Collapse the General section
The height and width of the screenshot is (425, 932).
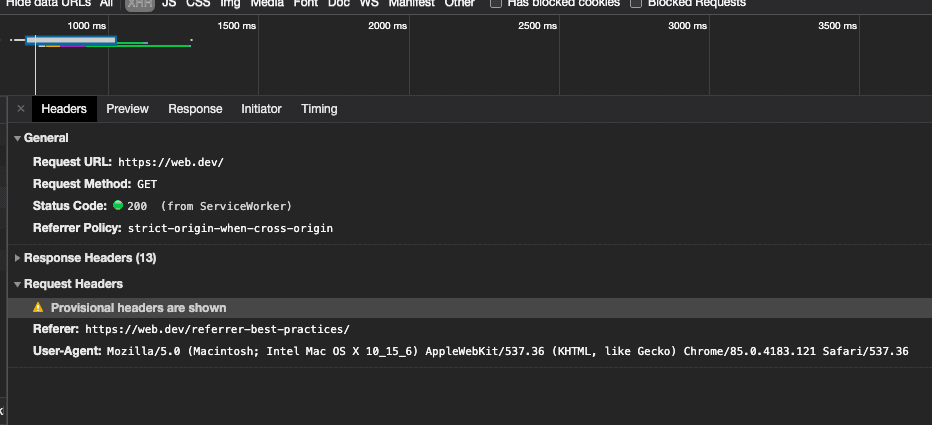(x=17, y=138)
